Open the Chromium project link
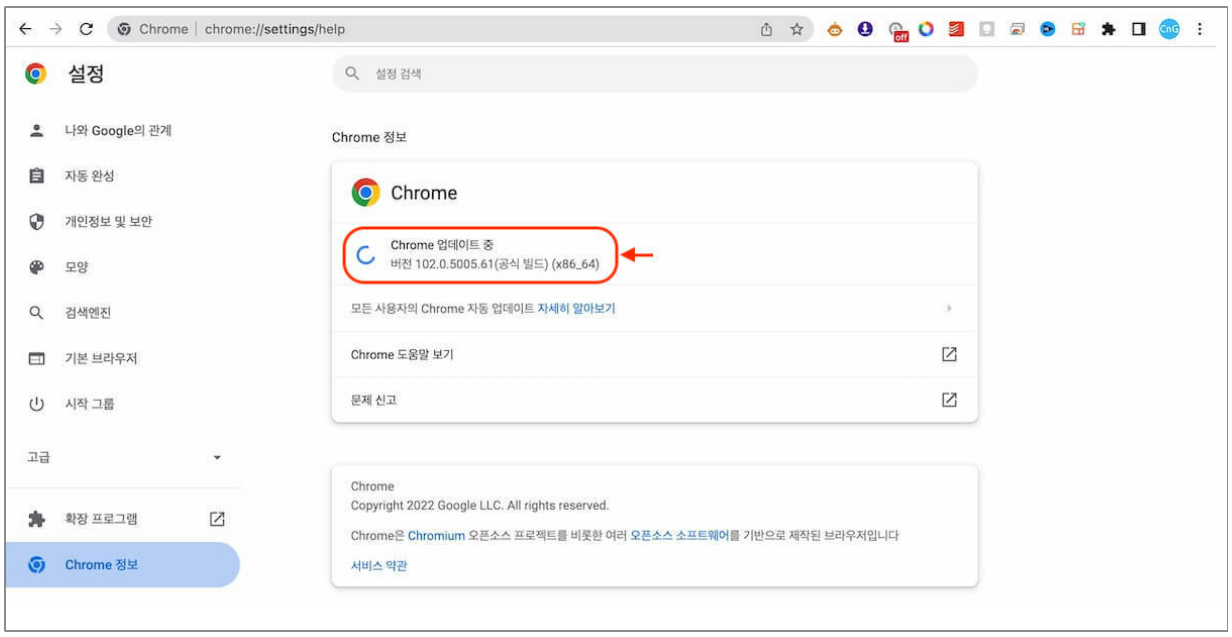Screen dimensions: 1232x637 pyautogui.click(x=436, y=536)
